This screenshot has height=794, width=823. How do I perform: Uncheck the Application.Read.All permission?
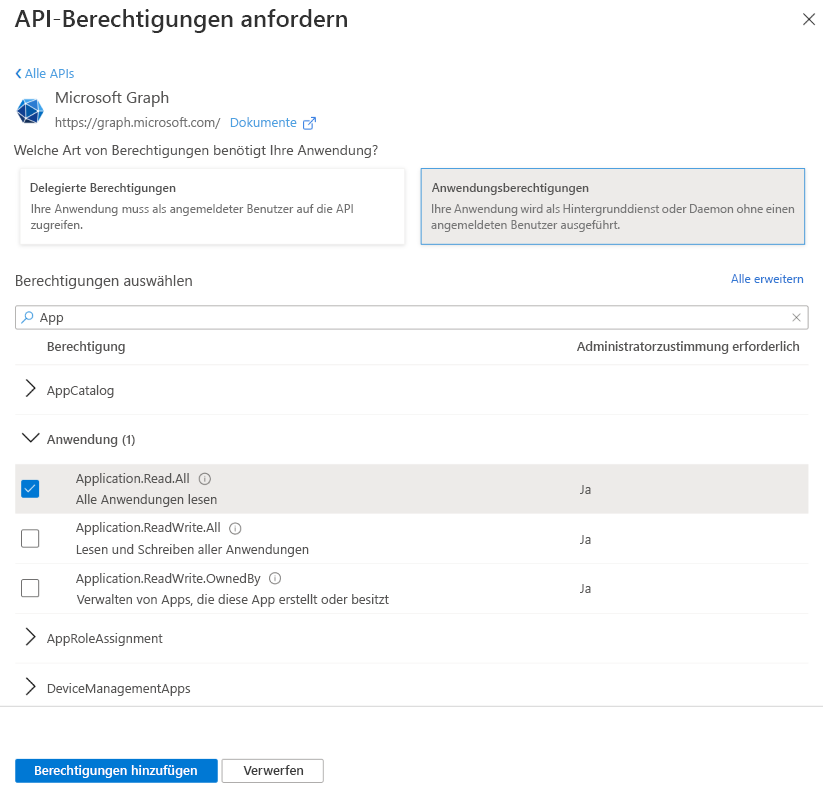(30, 488)
